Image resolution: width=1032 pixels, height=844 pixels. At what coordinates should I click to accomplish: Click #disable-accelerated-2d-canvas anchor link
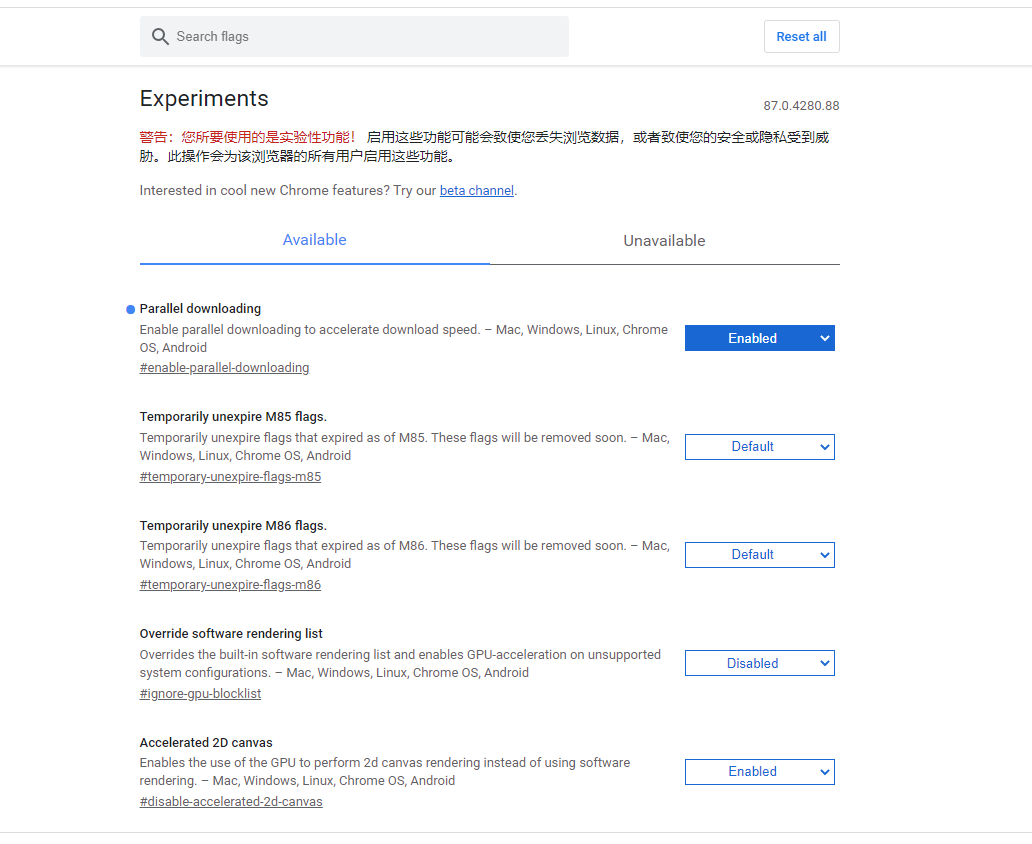(x=231, y=802)
